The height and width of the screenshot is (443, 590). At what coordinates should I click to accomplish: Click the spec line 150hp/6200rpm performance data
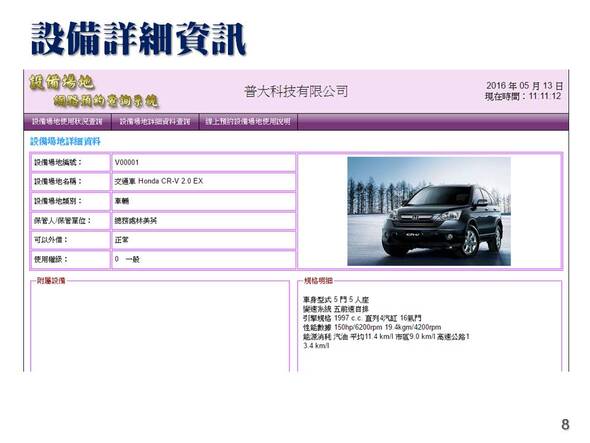[x=372, y=327]
